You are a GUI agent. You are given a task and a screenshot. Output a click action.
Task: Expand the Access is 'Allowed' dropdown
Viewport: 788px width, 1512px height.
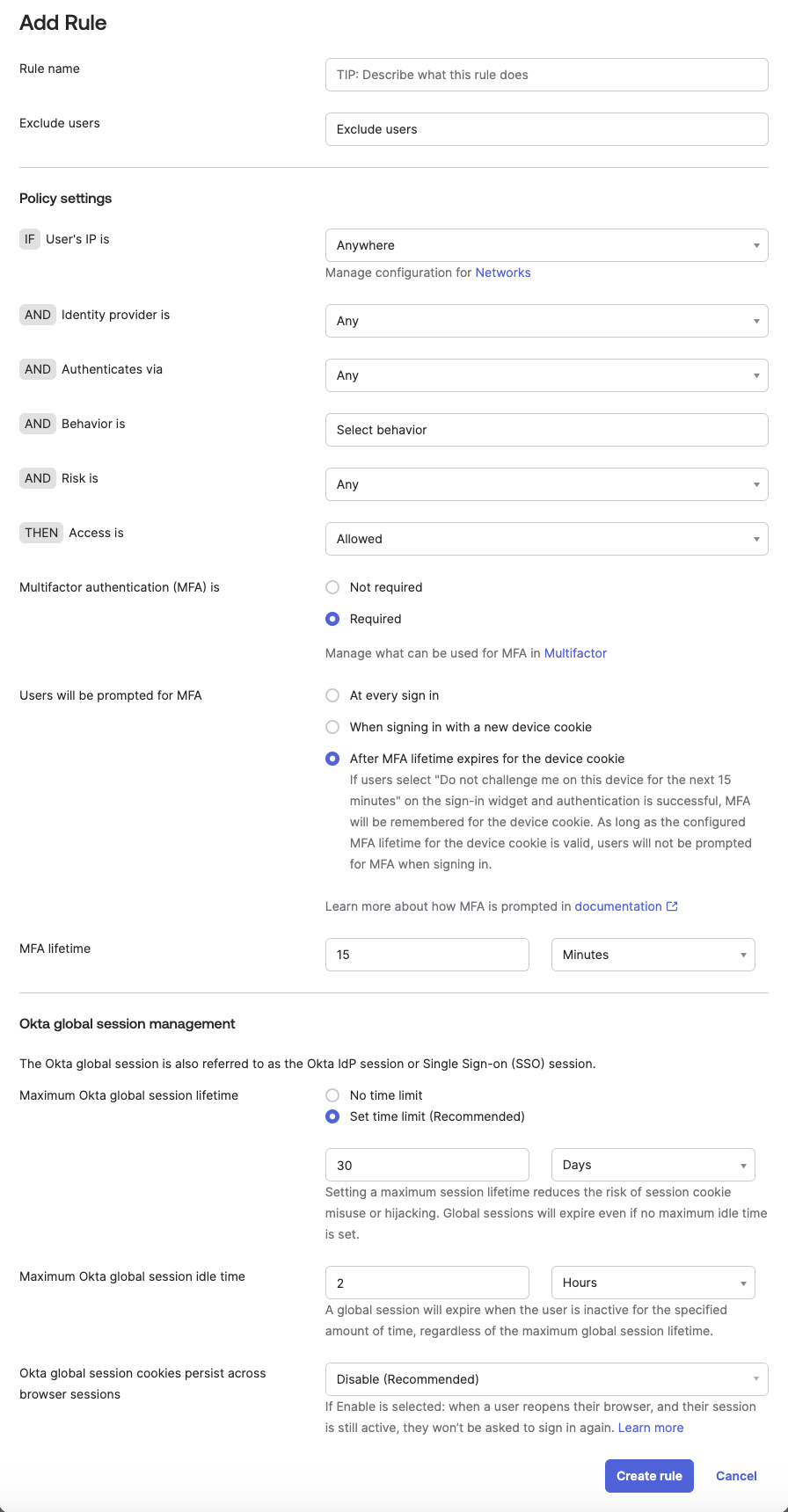(x=546, y=539)
